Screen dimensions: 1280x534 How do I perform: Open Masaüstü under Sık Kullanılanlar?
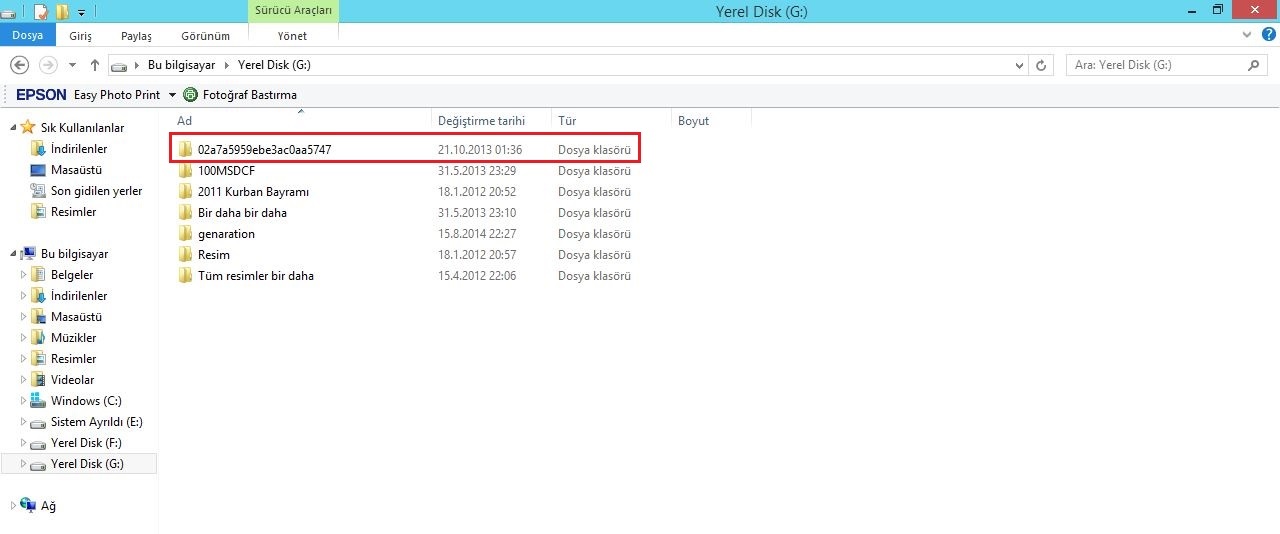pos(76,170)
